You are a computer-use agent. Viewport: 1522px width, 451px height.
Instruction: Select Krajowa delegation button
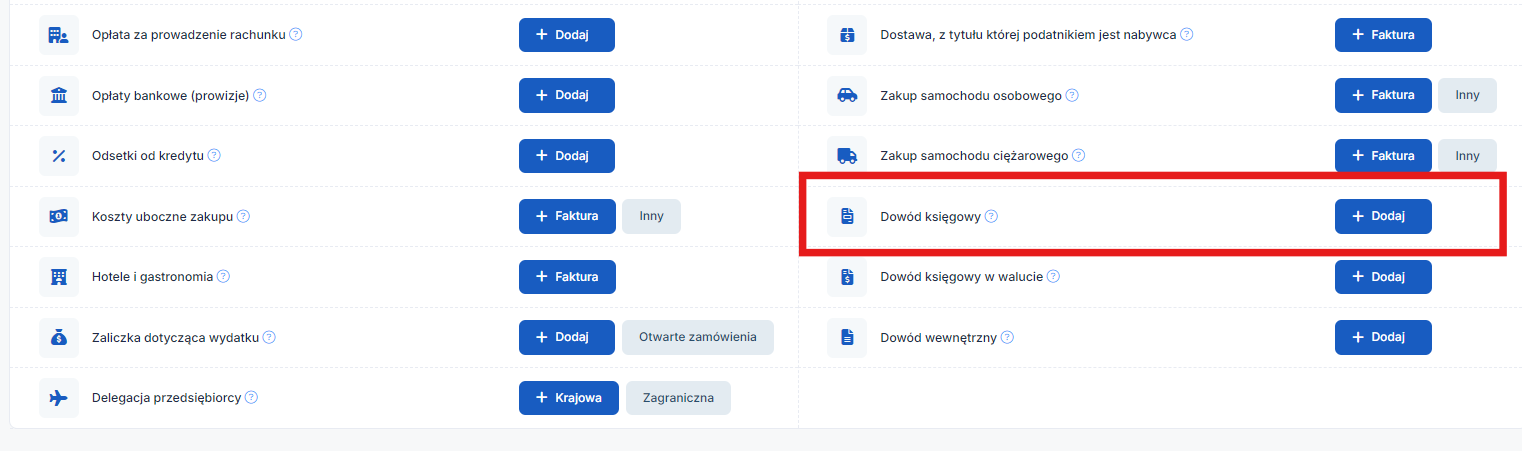tap(568, 397)
